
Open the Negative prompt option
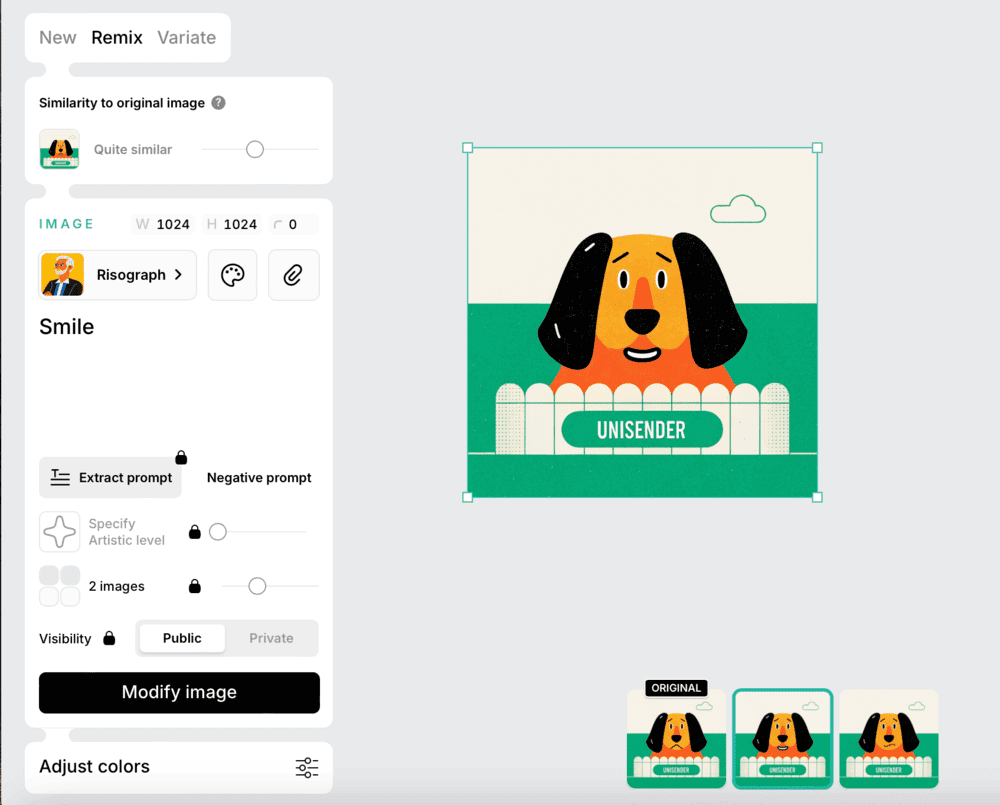[x=259, y=478]
